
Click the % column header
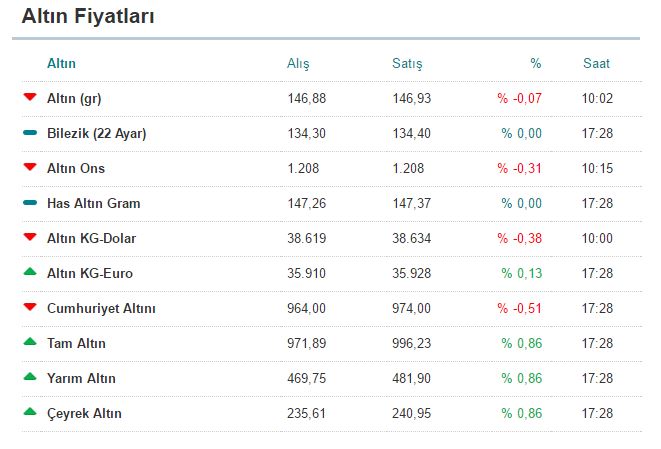pyautogui.click(x=535, y=64)
